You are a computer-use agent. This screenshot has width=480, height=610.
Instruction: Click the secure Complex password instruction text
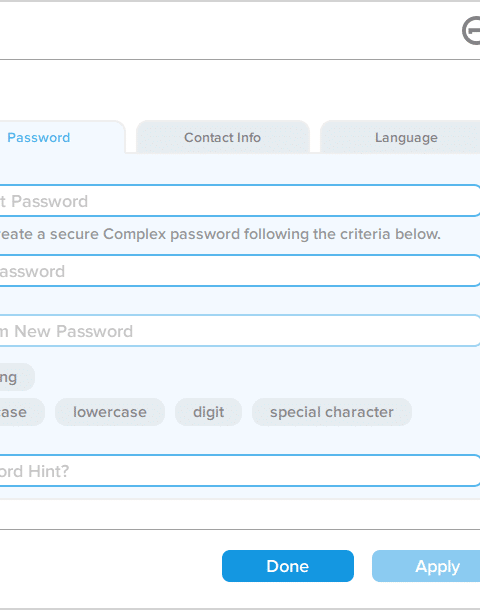(x=220, y=234)
